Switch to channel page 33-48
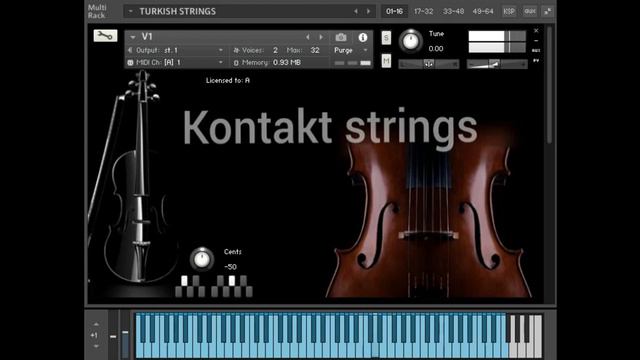Screen dimensions: 640x360 coord(453,11)
